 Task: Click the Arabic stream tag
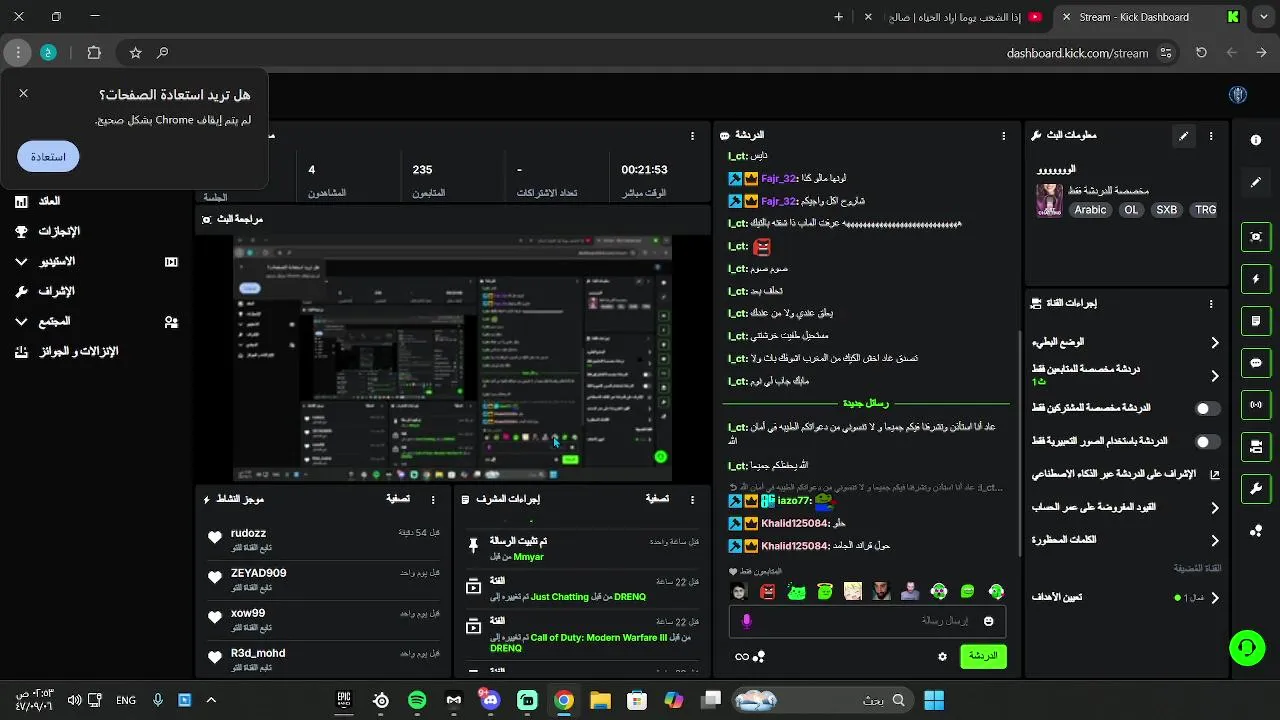click(1090, 211)
